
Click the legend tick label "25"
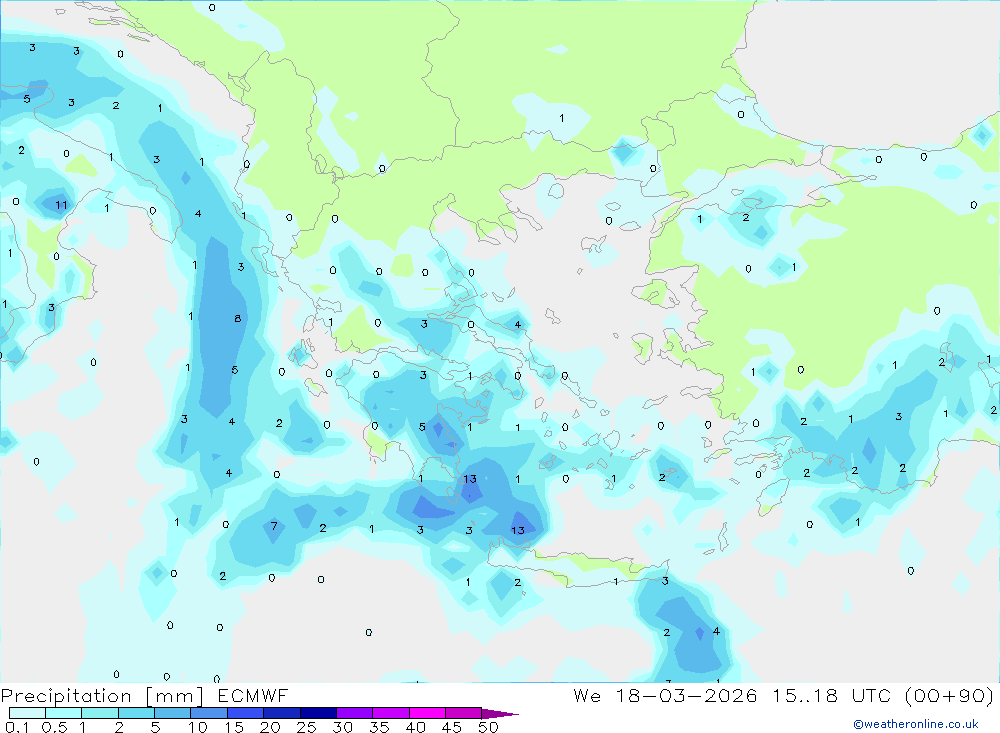coord(307,727)
